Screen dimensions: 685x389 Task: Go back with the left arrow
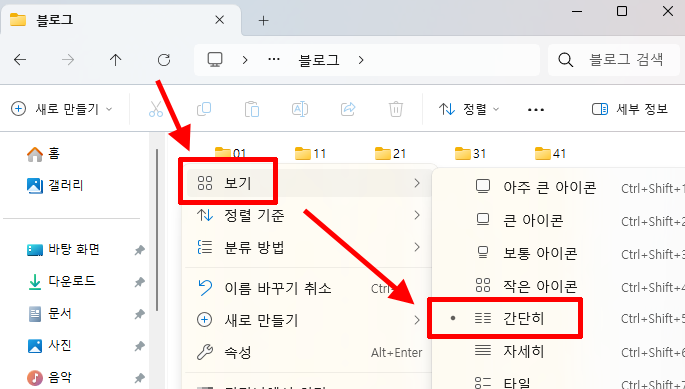tap(20, 59)
